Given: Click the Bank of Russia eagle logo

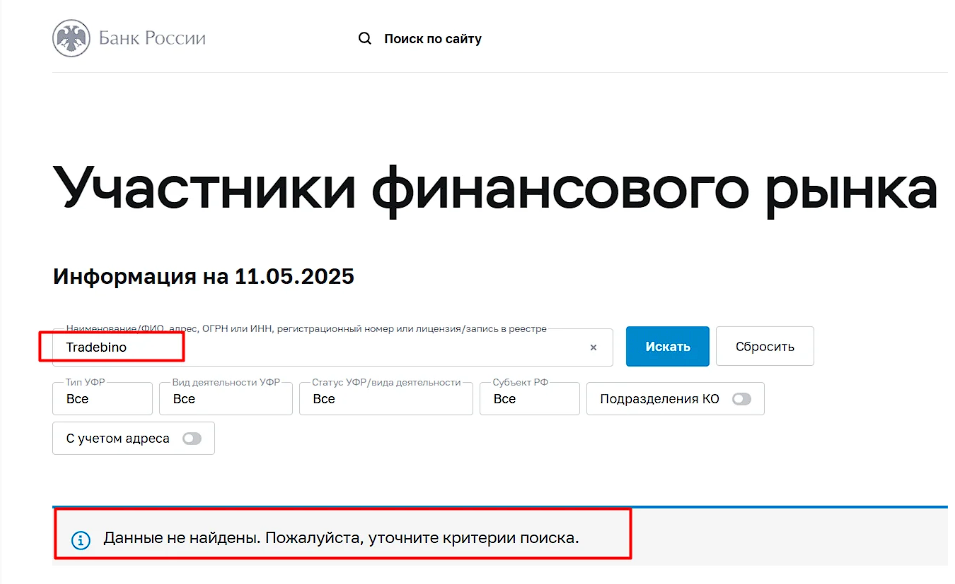Looking at the screenshot, I should click(x=71, y=38).
